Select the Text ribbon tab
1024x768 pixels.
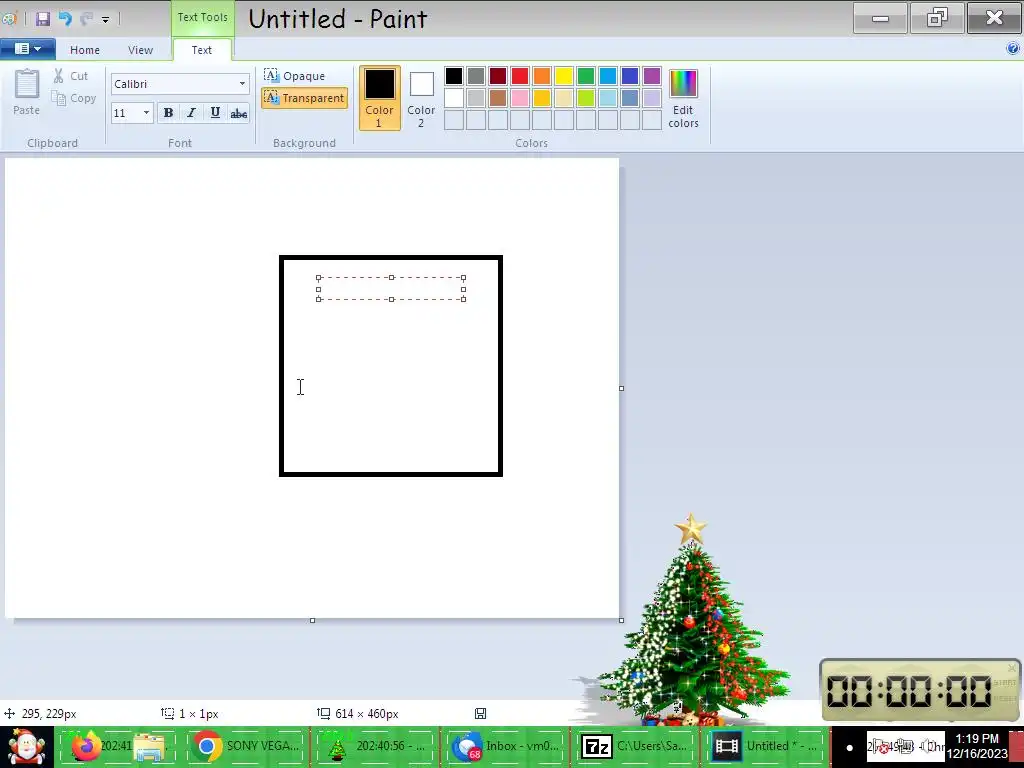click(202, 50)
